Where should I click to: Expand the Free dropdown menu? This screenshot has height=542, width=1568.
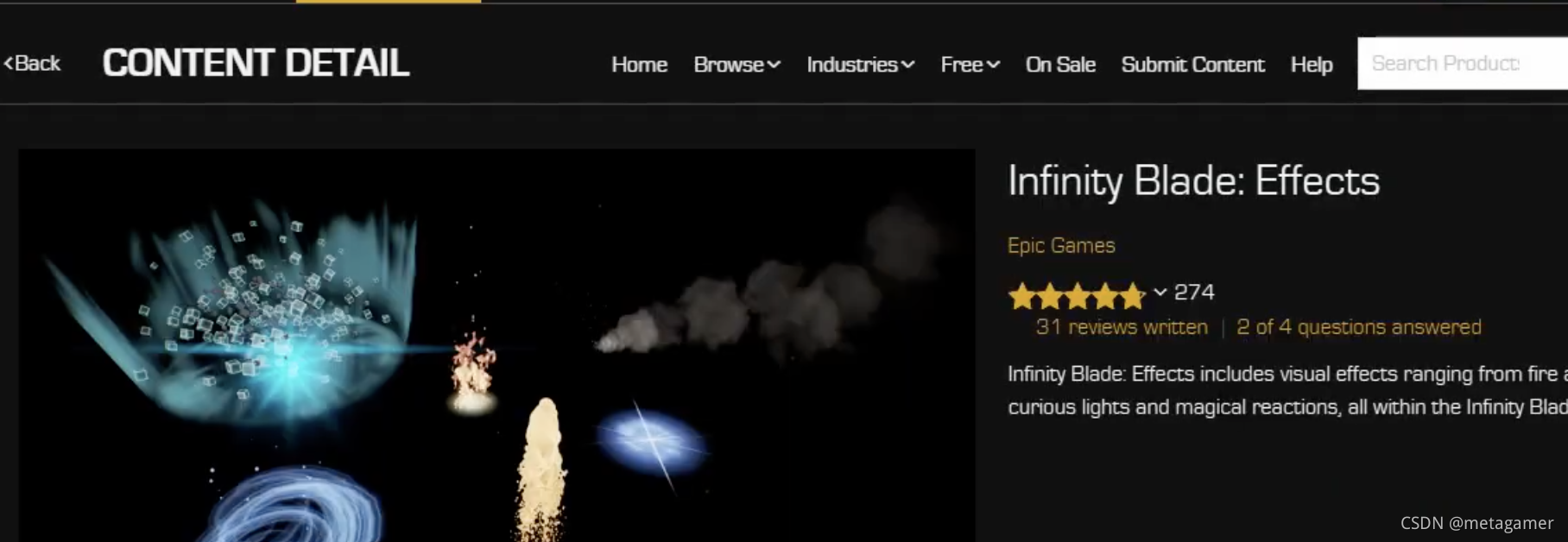click(x=970, y=65)
